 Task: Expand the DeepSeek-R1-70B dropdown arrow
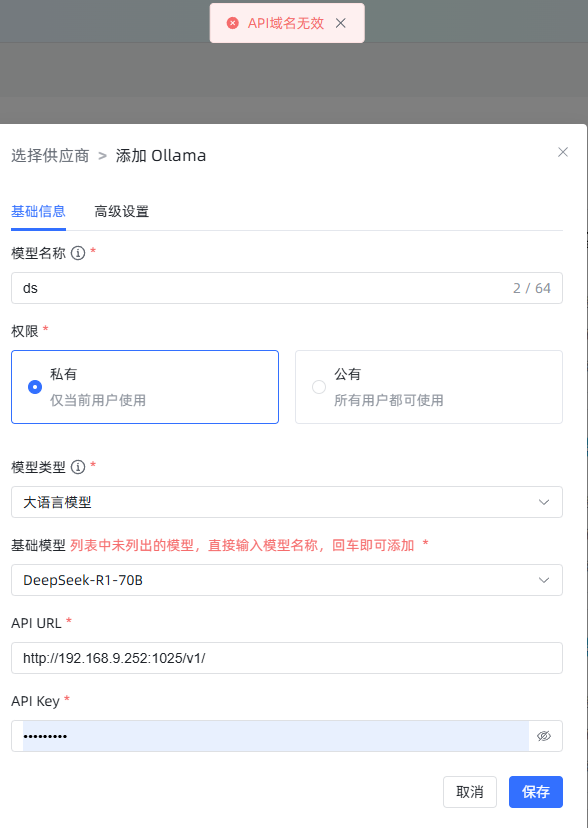click(544, 580)
